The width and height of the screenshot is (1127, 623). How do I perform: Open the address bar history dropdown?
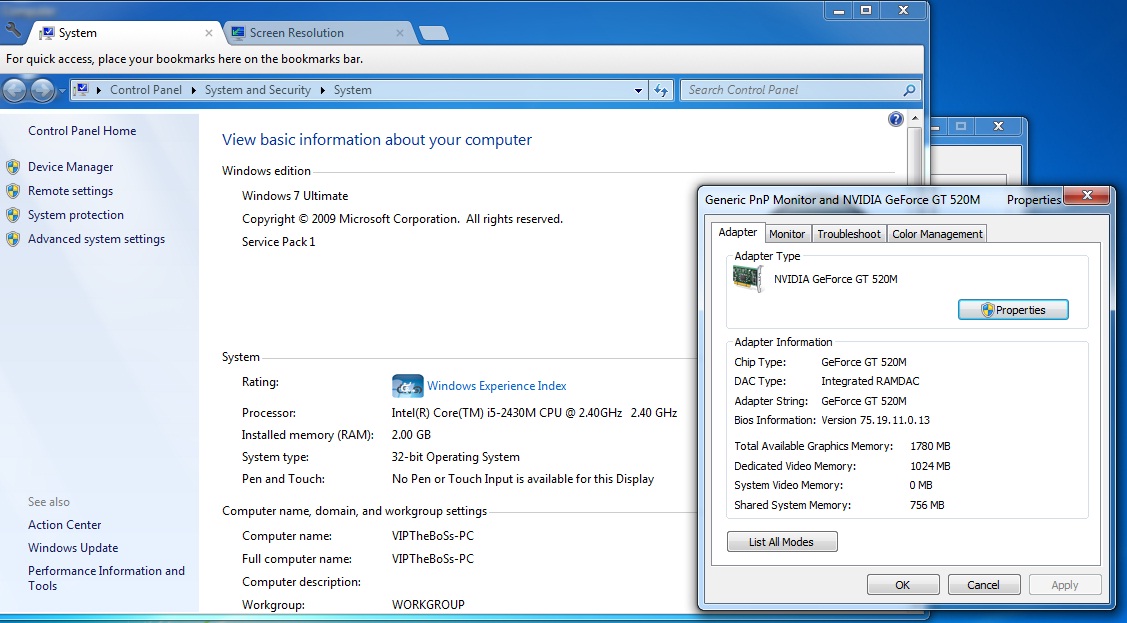638,91
